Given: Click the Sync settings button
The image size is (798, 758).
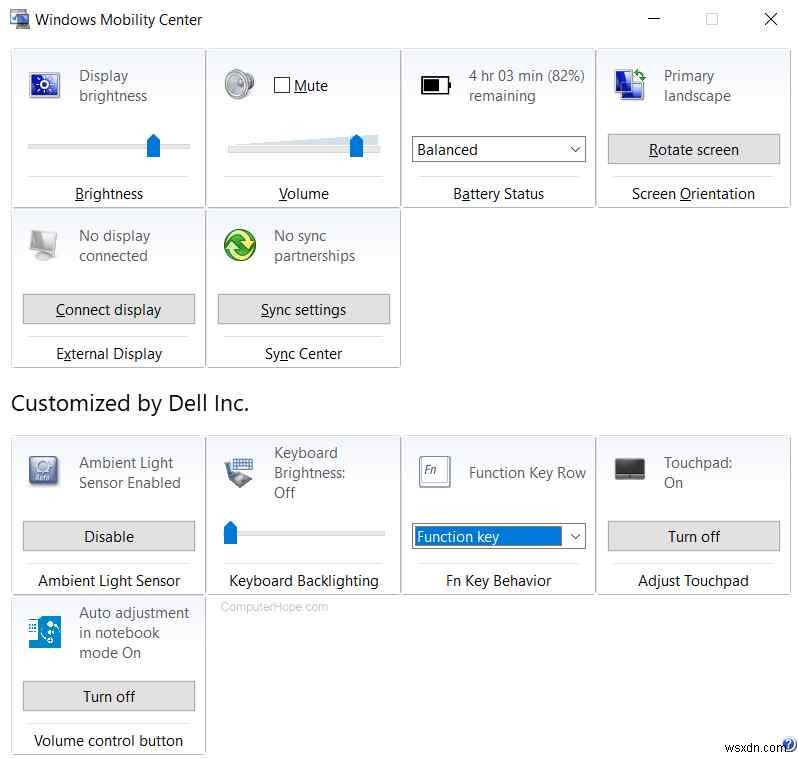Looking at the screenshot, I should pyautogui.click(x=303, y=309).
